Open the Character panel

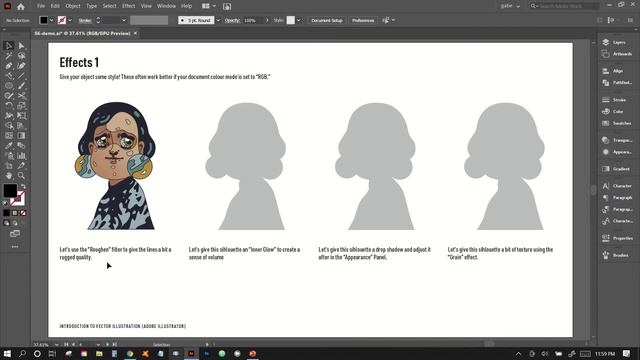[x=616, y=186]
